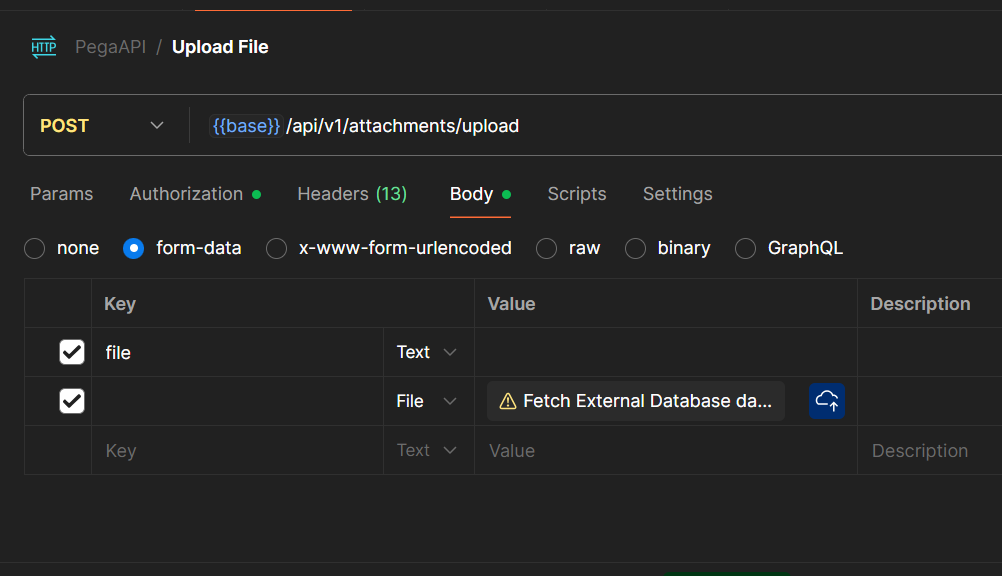Expand the Text type dropdown for file key

(427, 352)
